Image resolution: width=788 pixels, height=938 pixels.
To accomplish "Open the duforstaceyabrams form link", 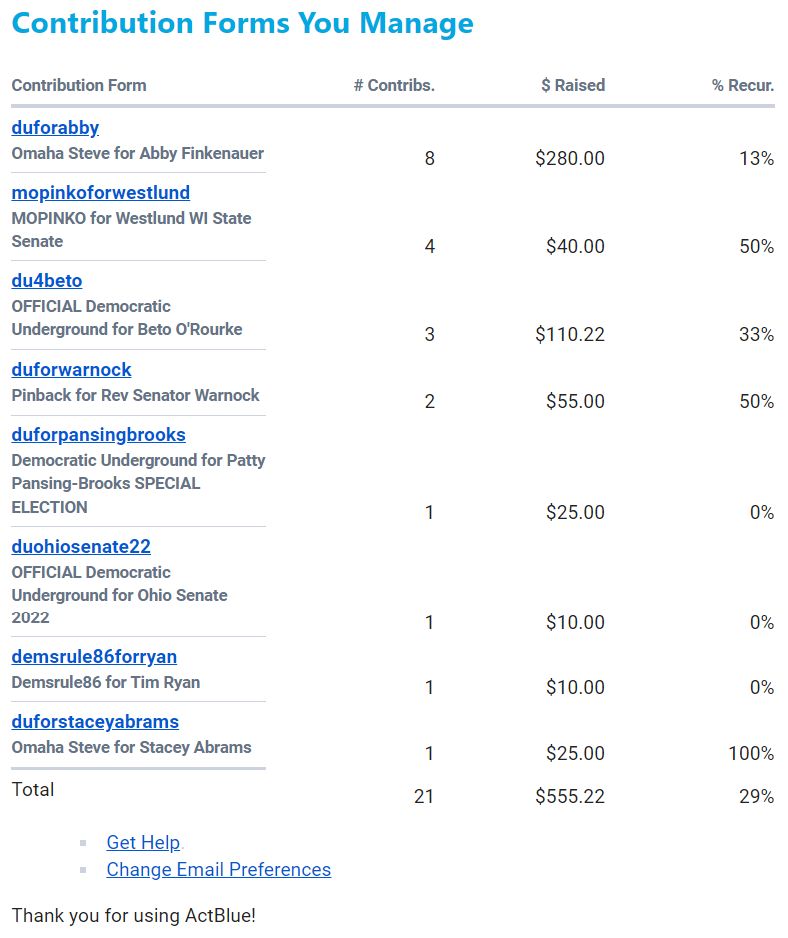I will pyautogui.click(x=95, y=722).
